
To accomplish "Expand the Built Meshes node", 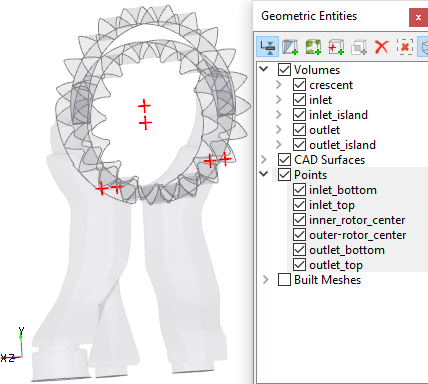I will (265, 280).
